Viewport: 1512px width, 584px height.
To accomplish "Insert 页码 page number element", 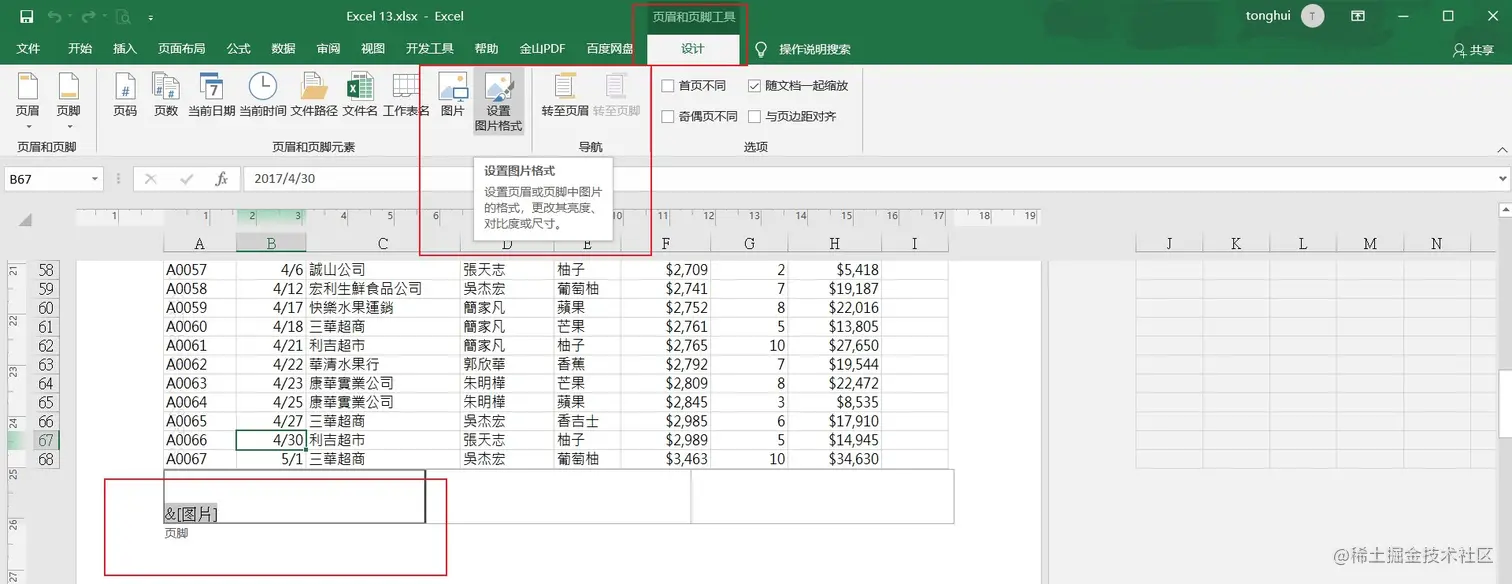I will tap(125, 96).
